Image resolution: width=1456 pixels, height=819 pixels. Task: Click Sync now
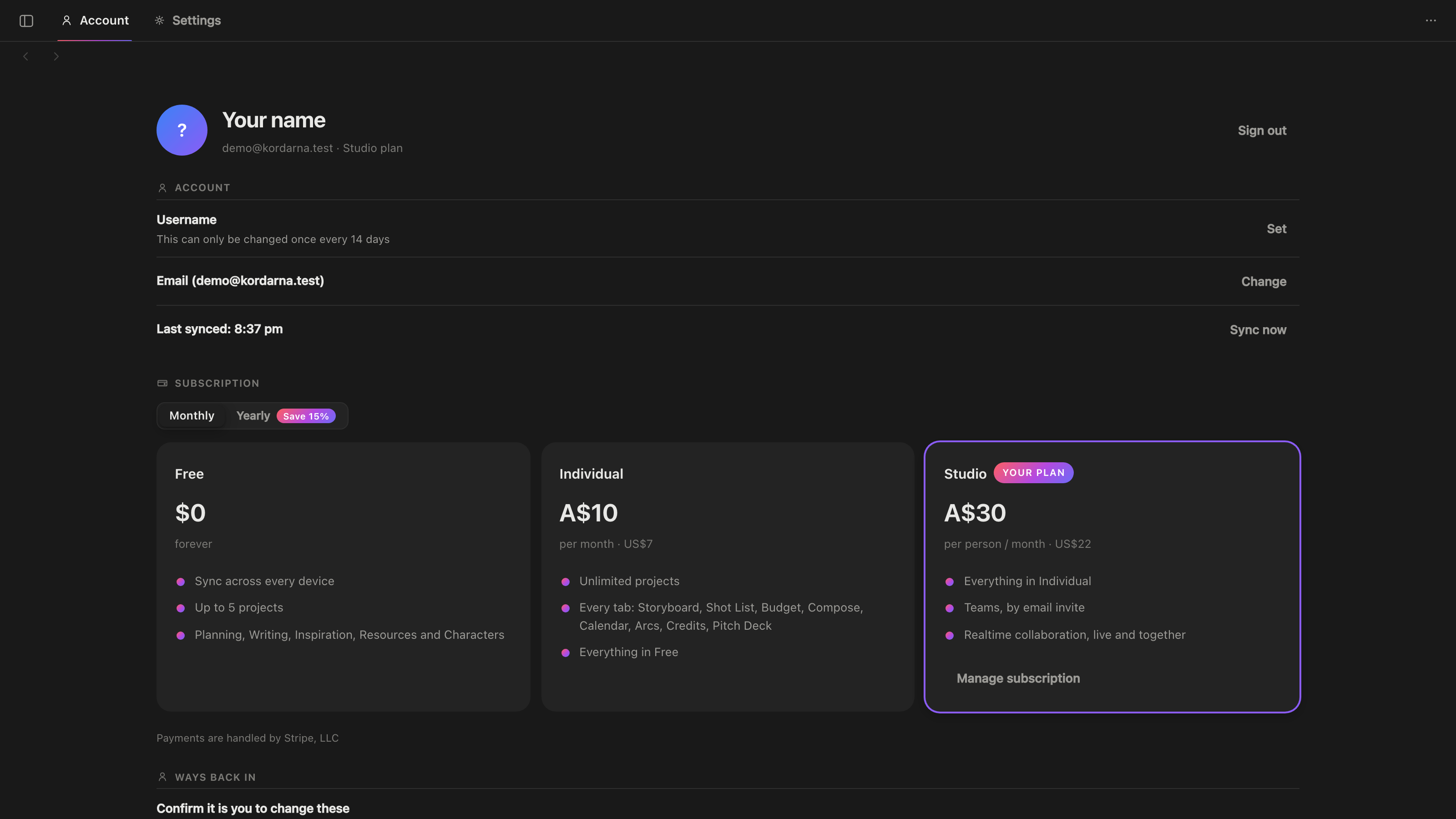(1258, 330)
